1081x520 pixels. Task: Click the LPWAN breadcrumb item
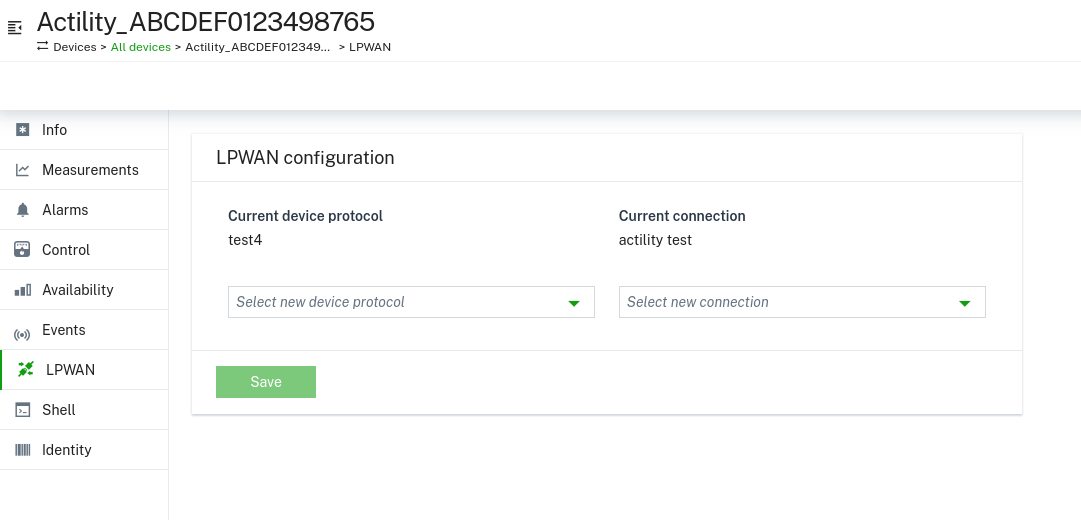(x=370, y=47)
